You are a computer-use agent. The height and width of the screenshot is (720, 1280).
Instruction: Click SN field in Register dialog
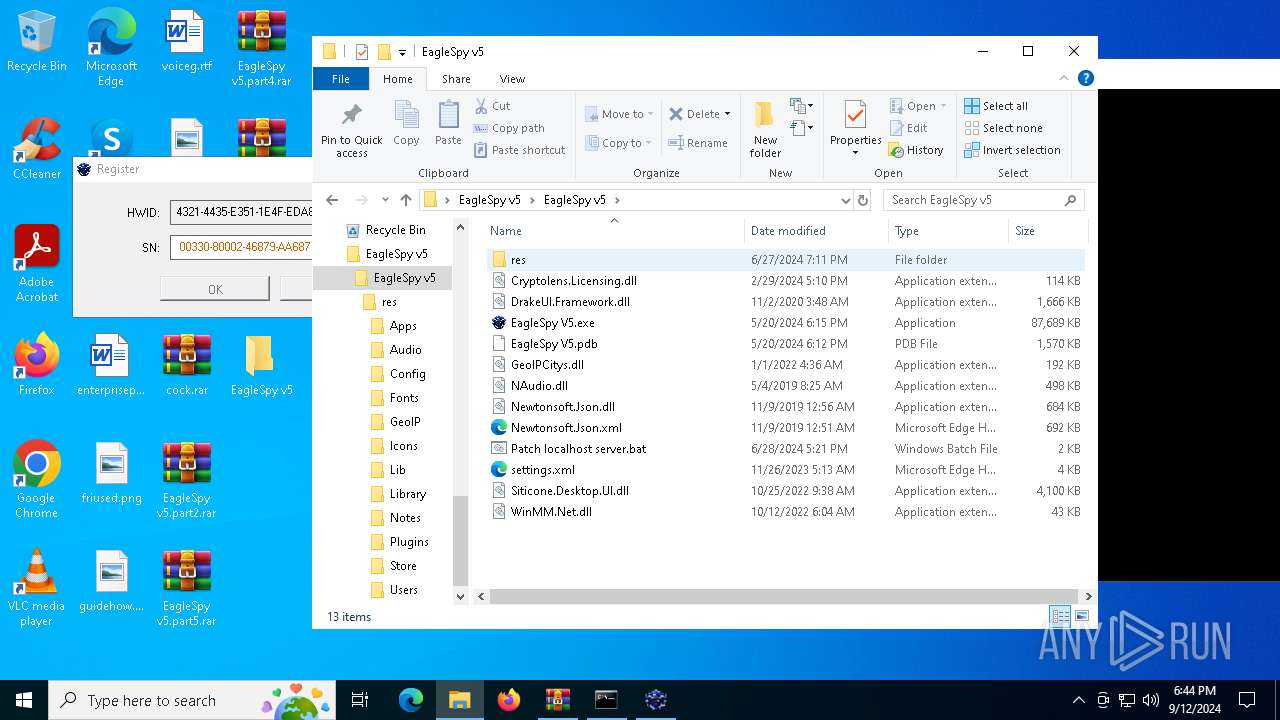point(241,246)
